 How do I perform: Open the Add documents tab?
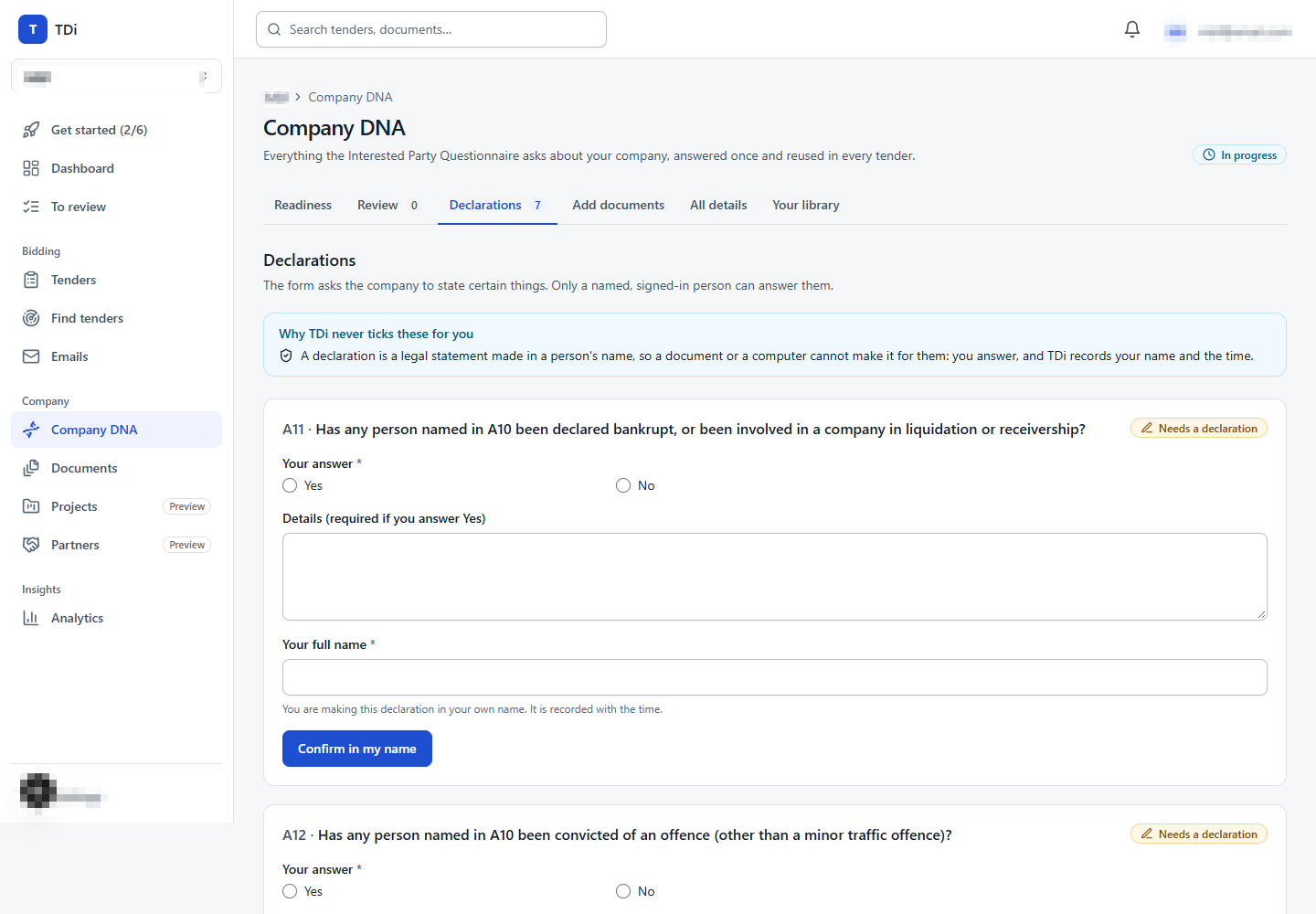[619, 205]
